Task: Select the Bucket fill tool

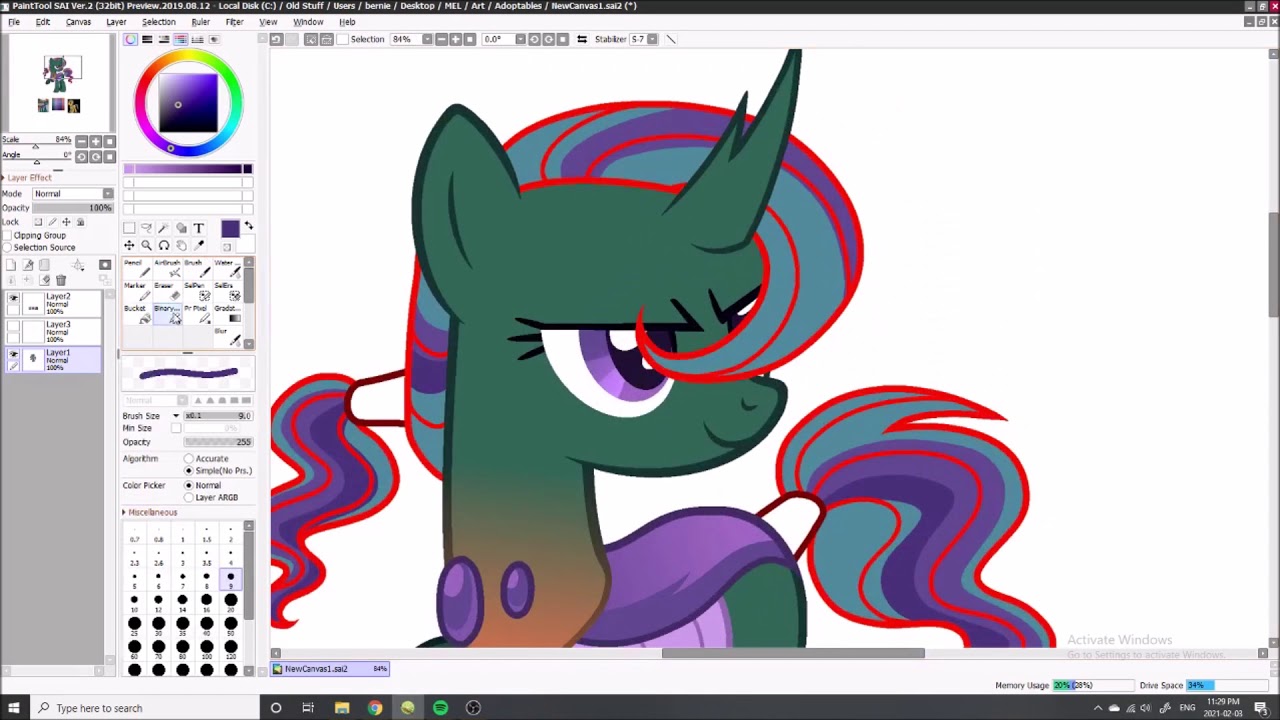Action: pos(137,314)
